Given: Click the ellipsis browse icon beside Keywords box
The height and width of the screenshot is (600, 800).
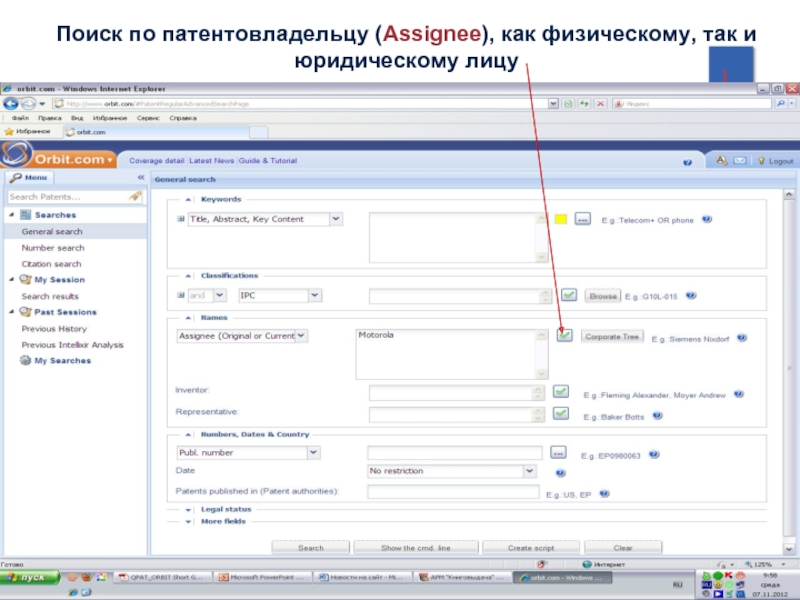Looking at the screenshot, I should point(583,219).
